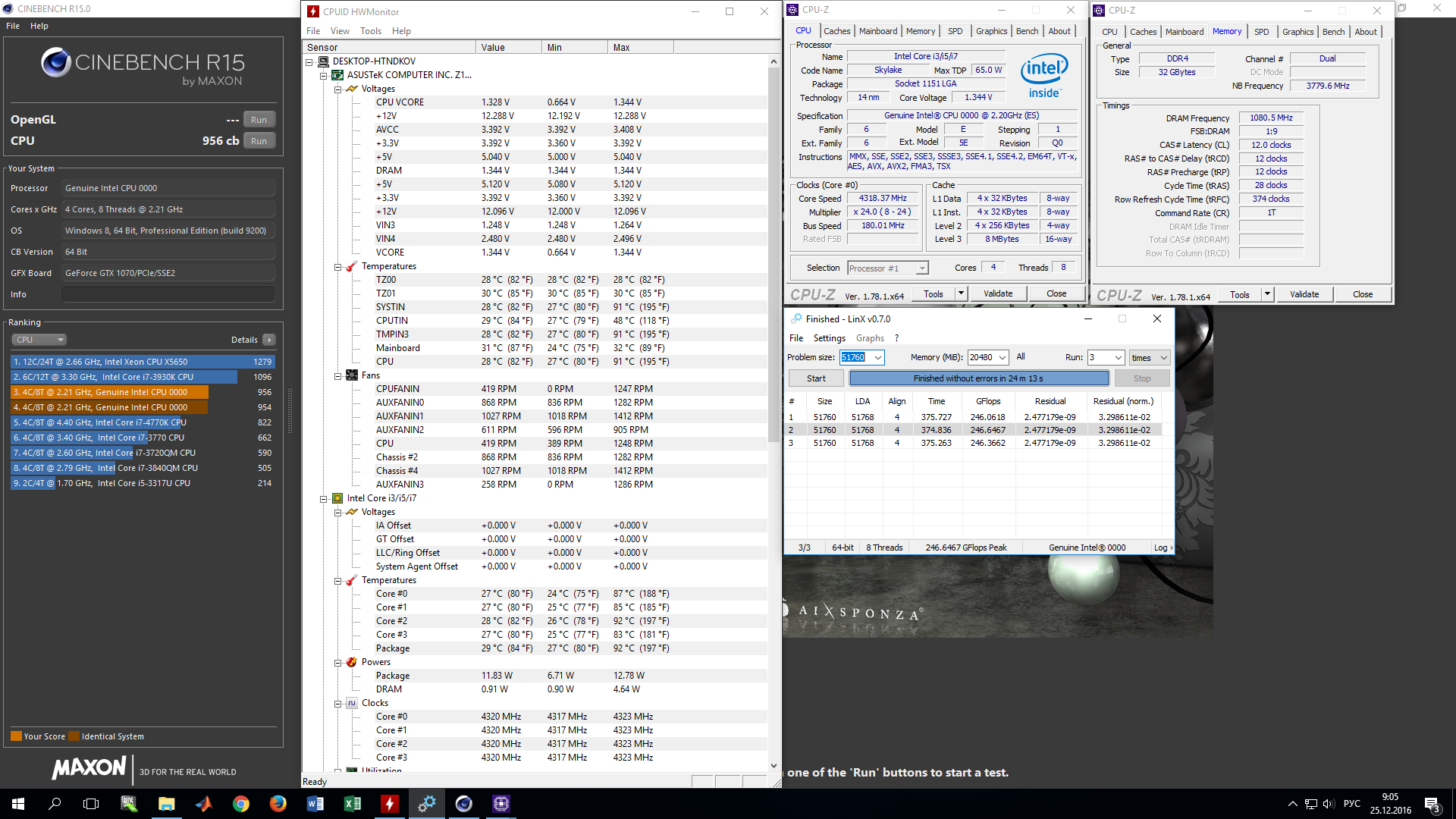Open the LinX Problem size dropdown

[x=878, y=357]
